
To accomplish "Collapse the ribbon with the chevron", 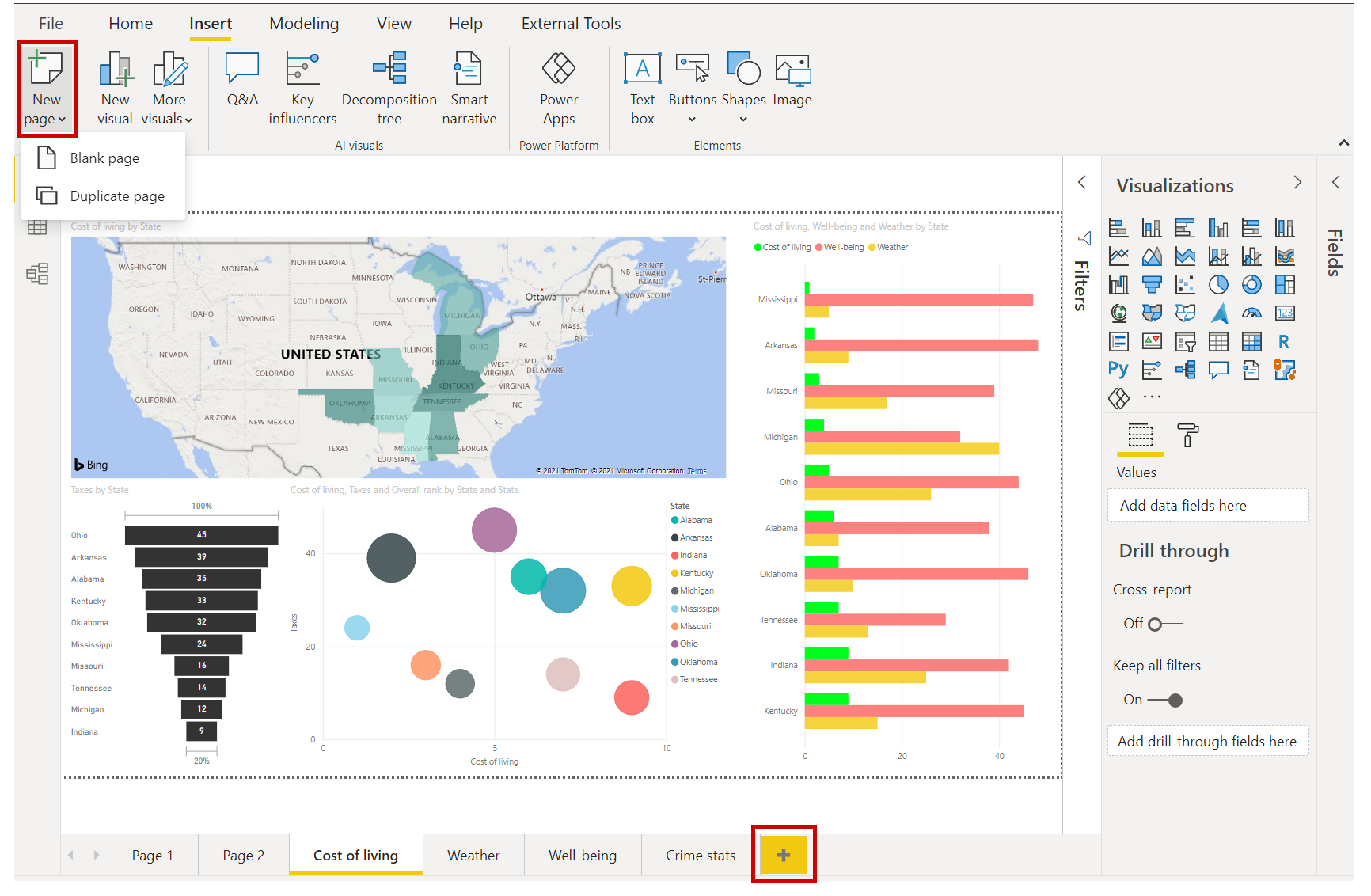I will tap(1343, 143).
